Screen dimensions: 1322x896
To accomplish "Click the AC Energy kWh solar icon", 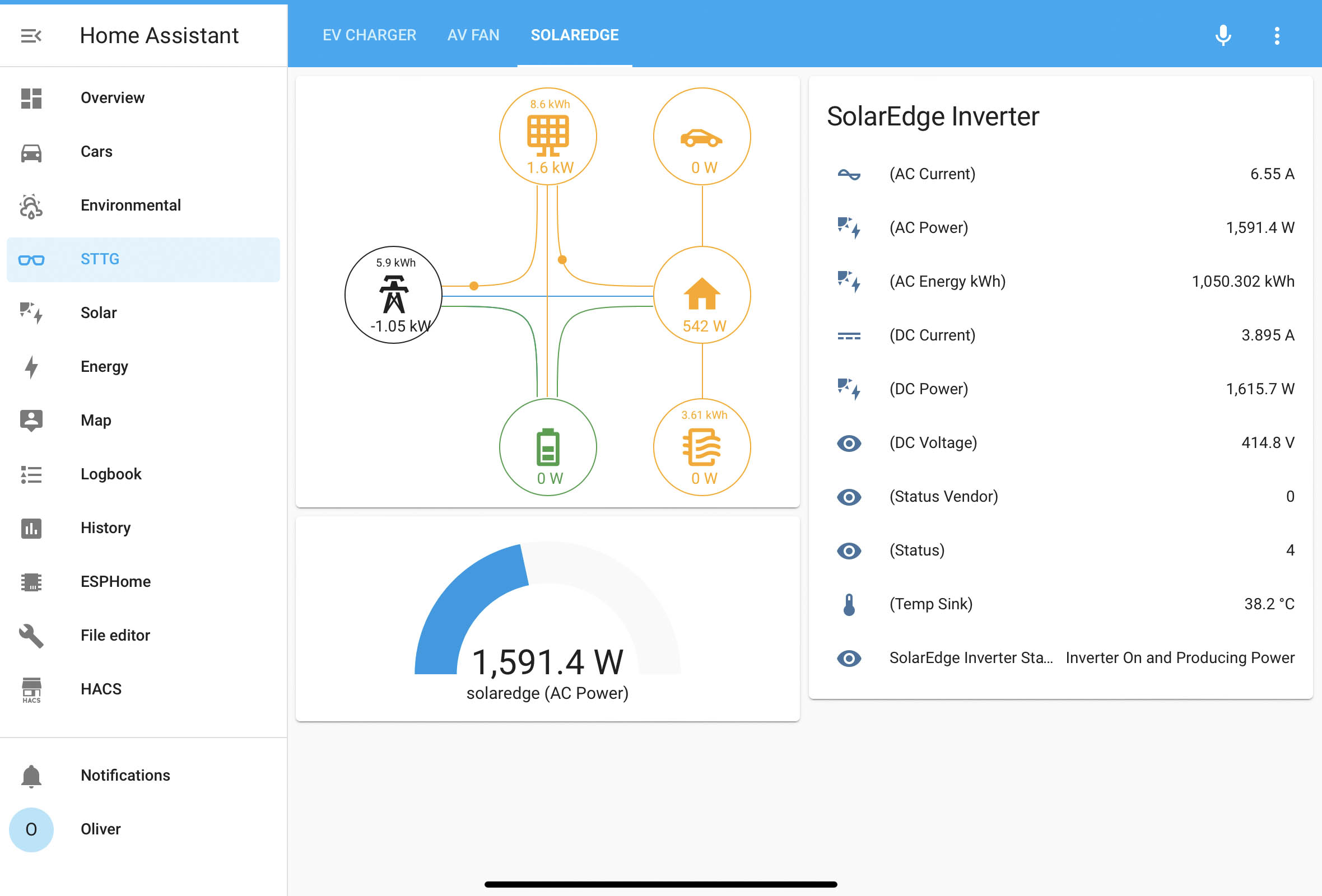I will click(x=849, y=282).
